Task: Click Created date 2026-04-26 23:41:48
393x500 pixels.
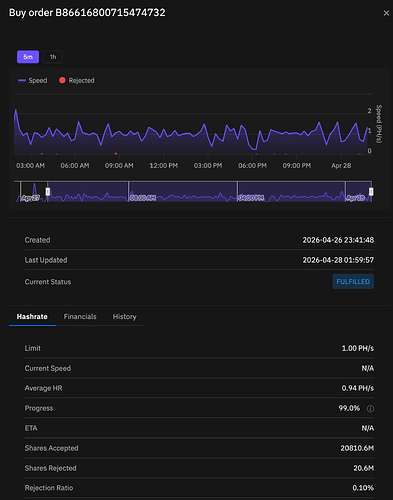Action: [x=338, y=240]
